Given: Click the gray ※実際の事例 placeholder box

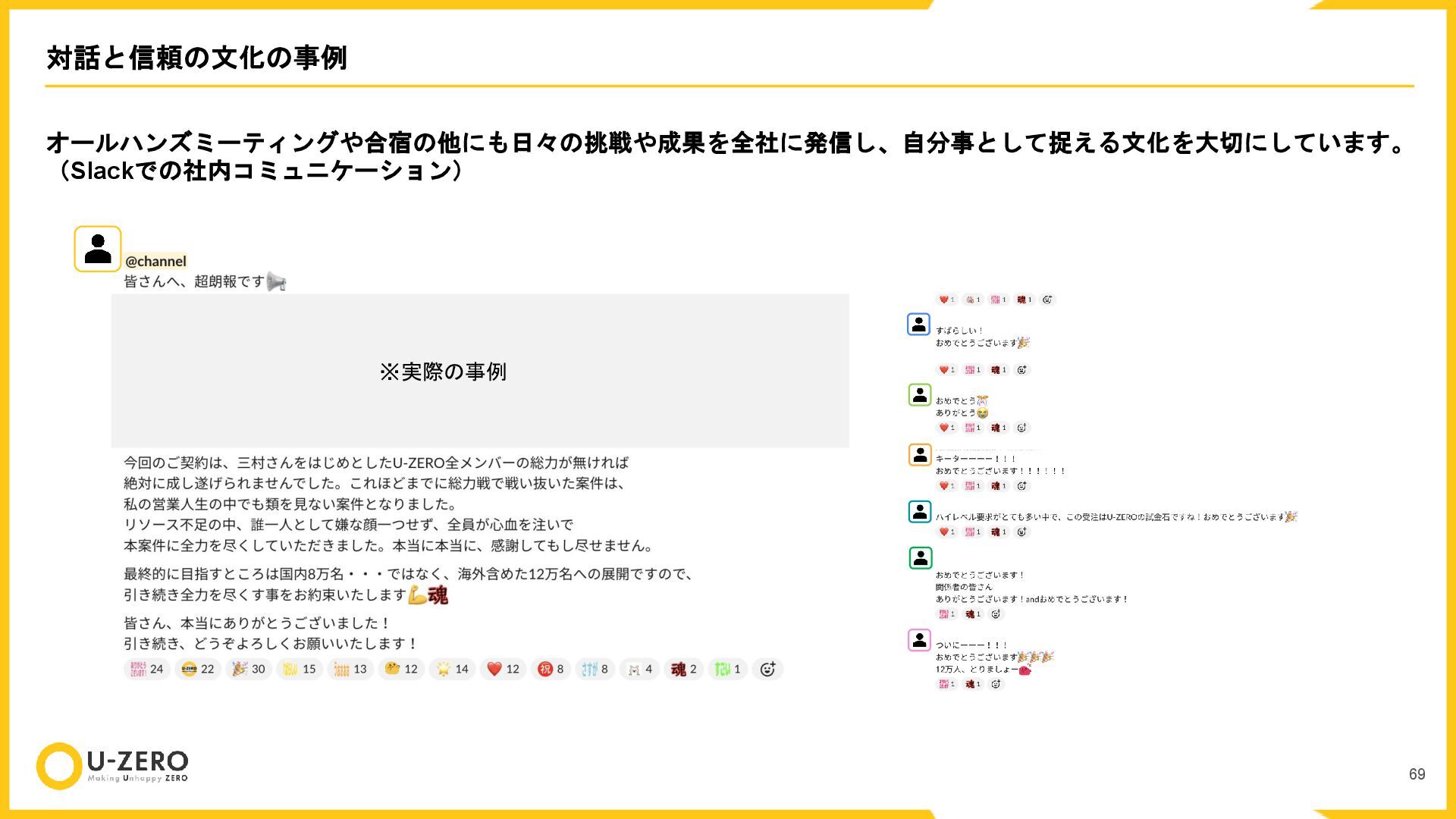Looking at the screenshot, I should point(479,371).
